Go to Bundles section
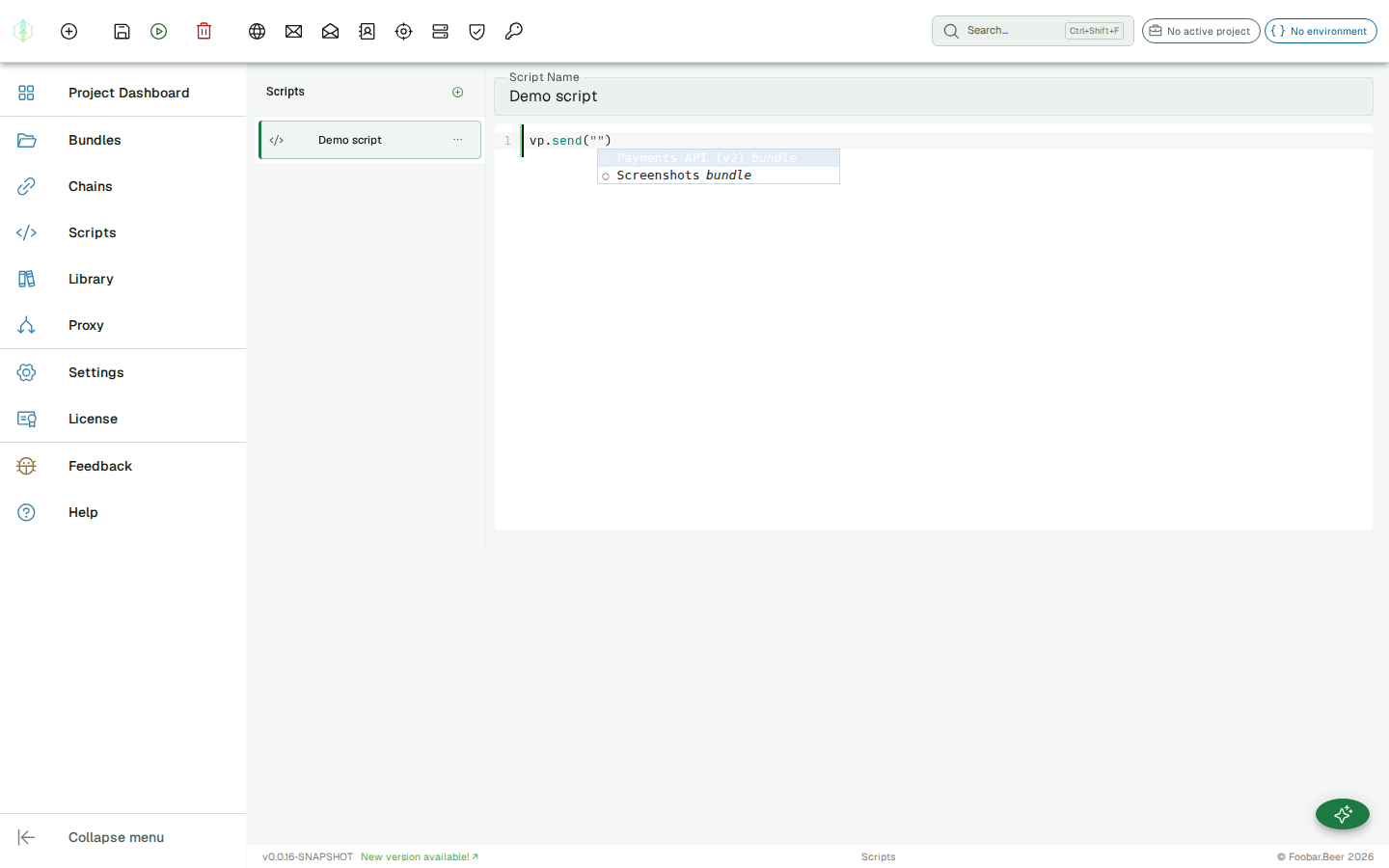Screen dimensions: 1389x868 (x=123, y=140)
